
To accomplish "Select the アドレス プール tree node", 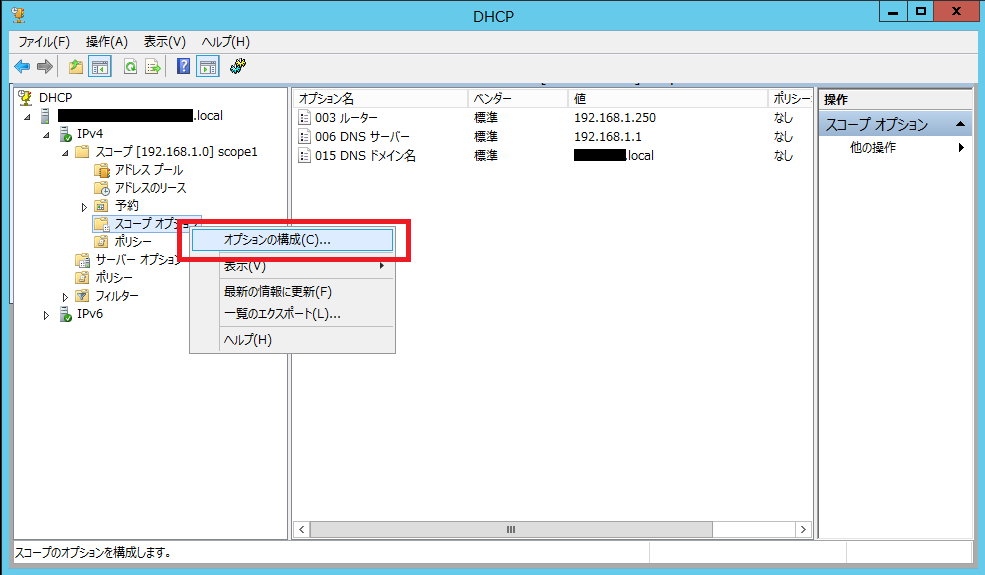I will [x=148, y=170].
